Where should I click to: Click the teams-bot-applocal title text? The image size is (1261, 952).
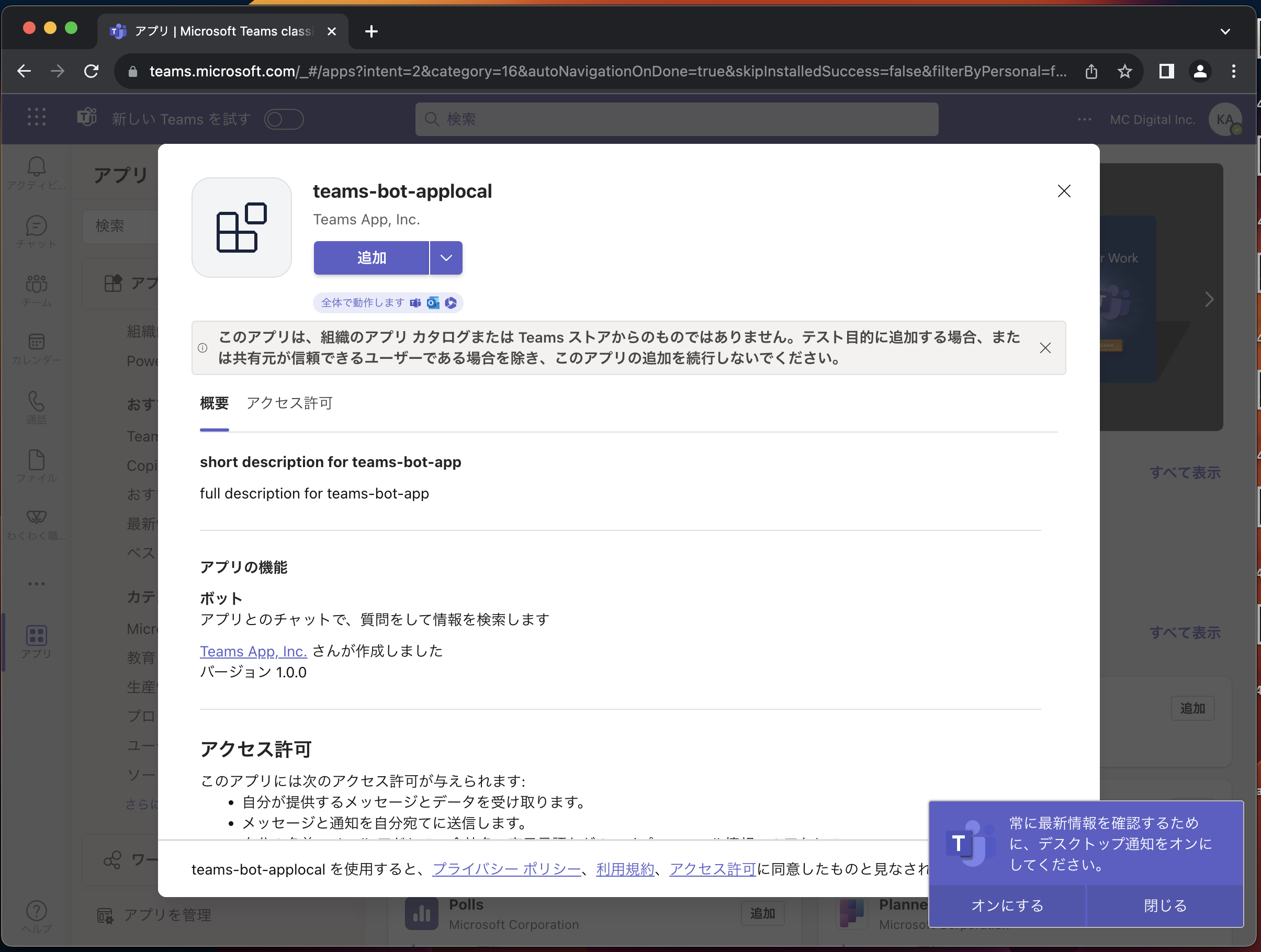click(x=402, y=191)
